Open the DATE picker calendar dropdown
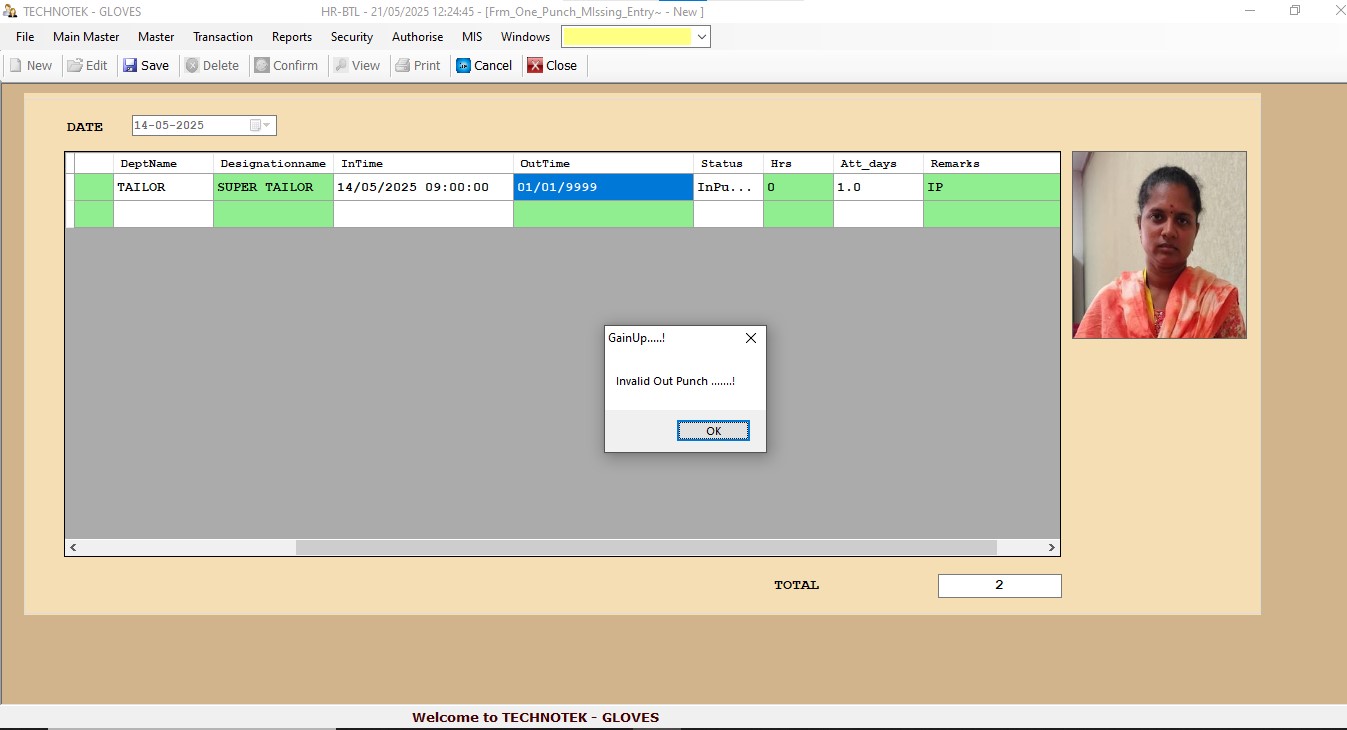The width and height of the screenshot is (1347, 730). point(260,126)
